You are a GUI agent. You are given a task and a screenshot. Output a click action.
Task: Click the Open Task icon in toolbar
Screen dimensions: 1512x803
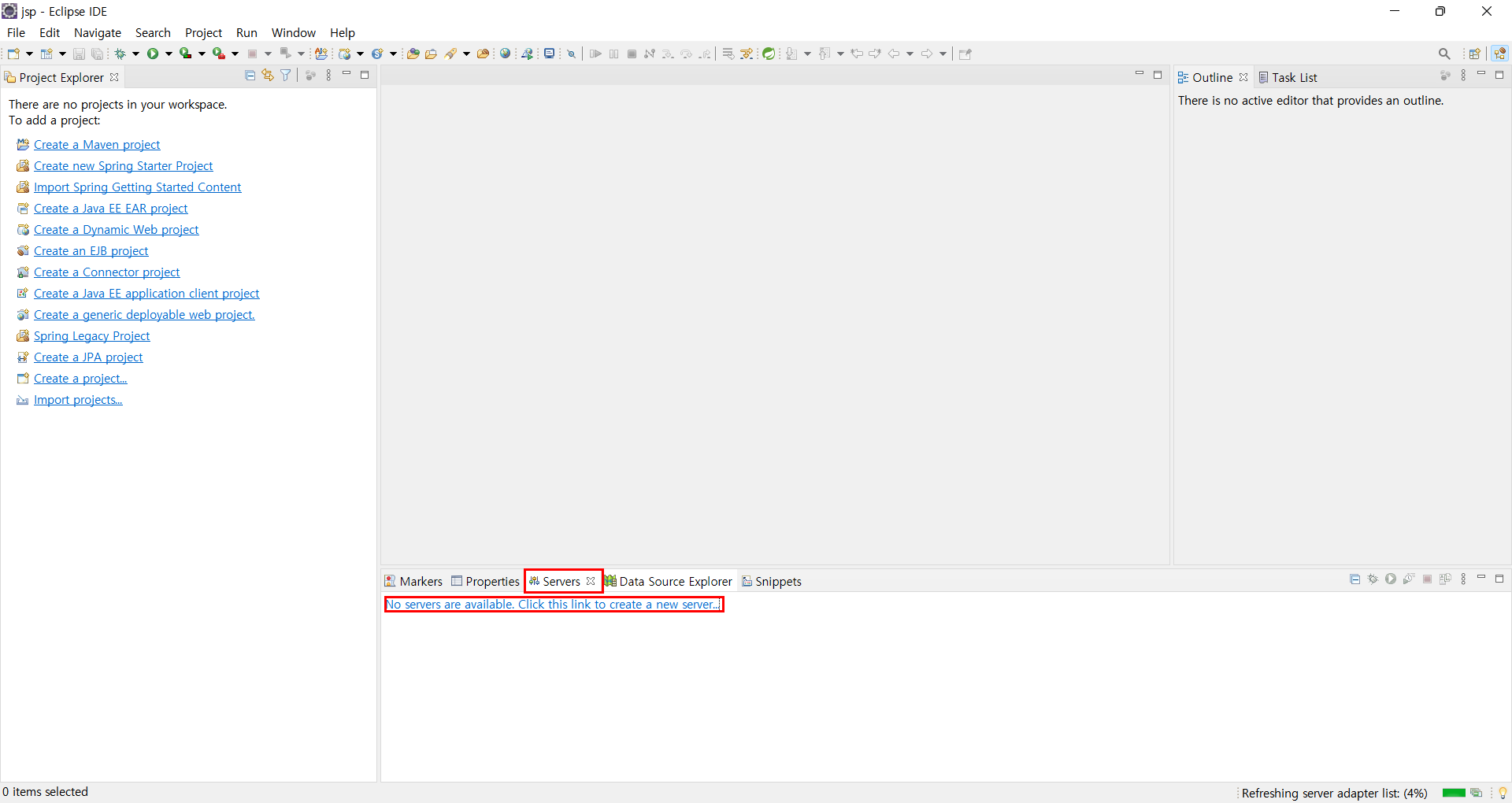(x=431, y=54)
